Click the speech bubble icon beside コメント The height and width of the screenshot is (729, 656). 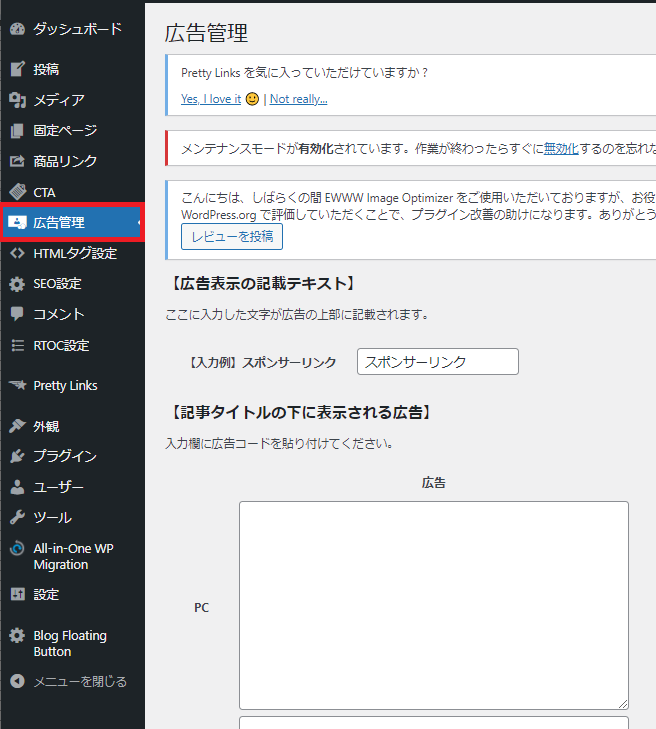(17, 314)
